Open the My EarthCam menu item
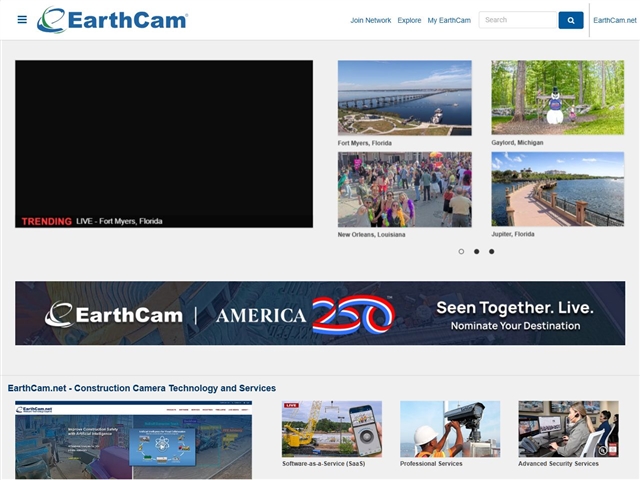 click(x=449, y=20)
